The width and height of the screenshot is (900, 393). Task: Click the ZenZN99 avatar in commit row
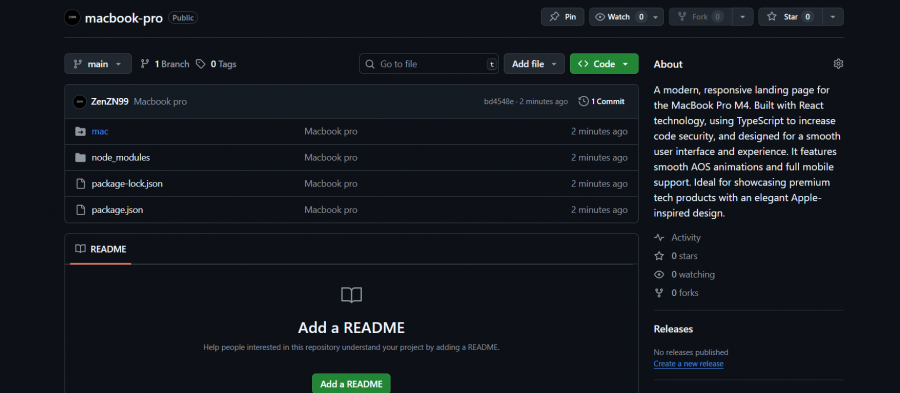(x=80, y=102)
